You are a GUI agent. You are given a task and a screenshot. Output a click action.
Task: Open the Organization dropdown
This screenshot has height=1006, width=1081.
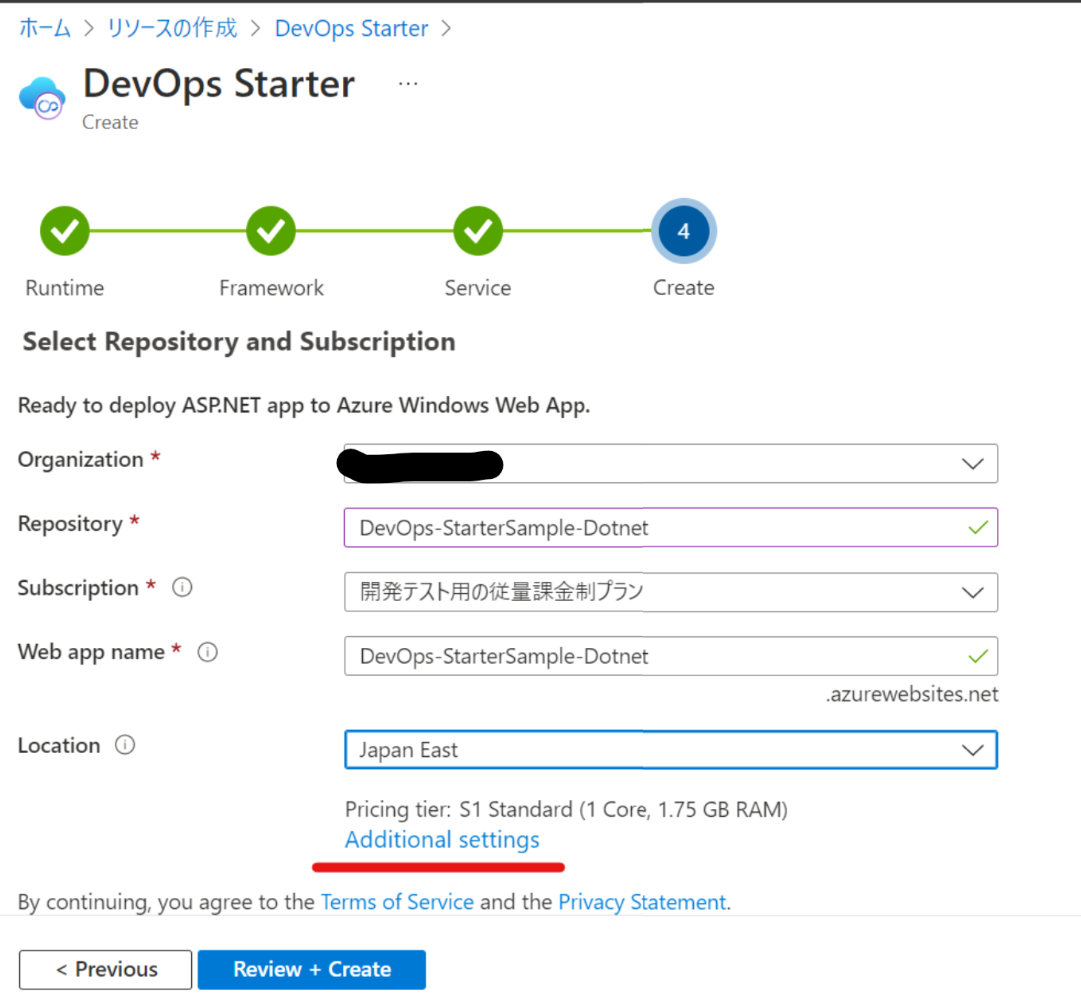(x=671, y=463)
